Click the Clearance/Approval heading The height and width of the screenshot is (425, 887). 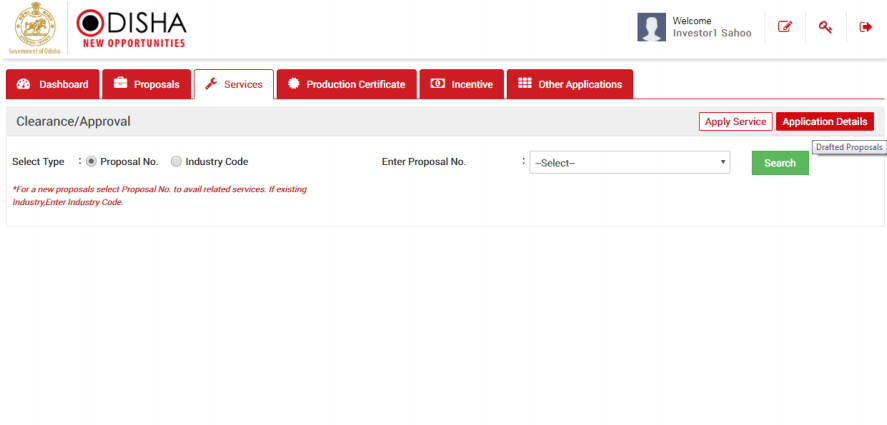74,122
